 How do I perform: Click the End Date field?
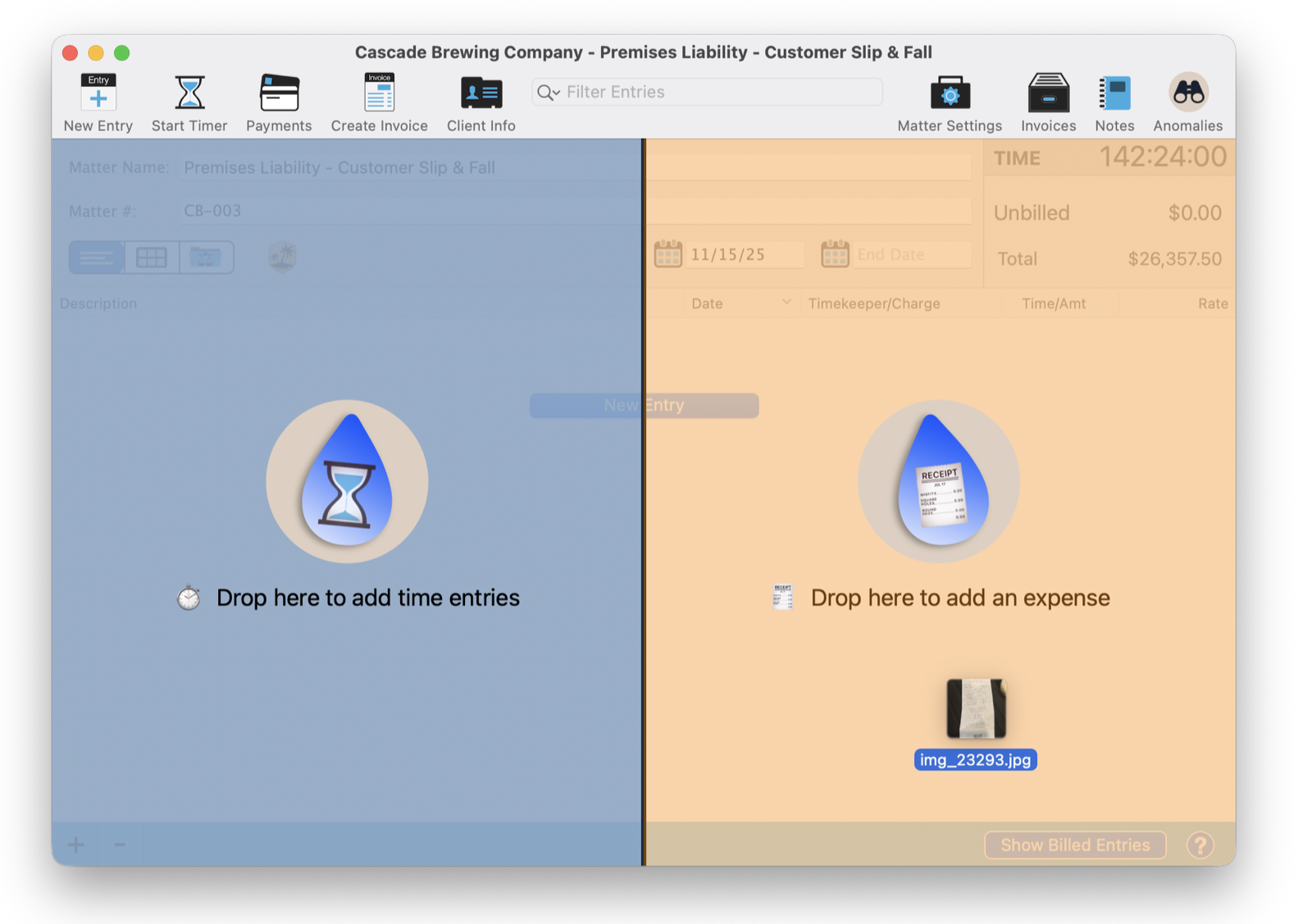point(911,255)
